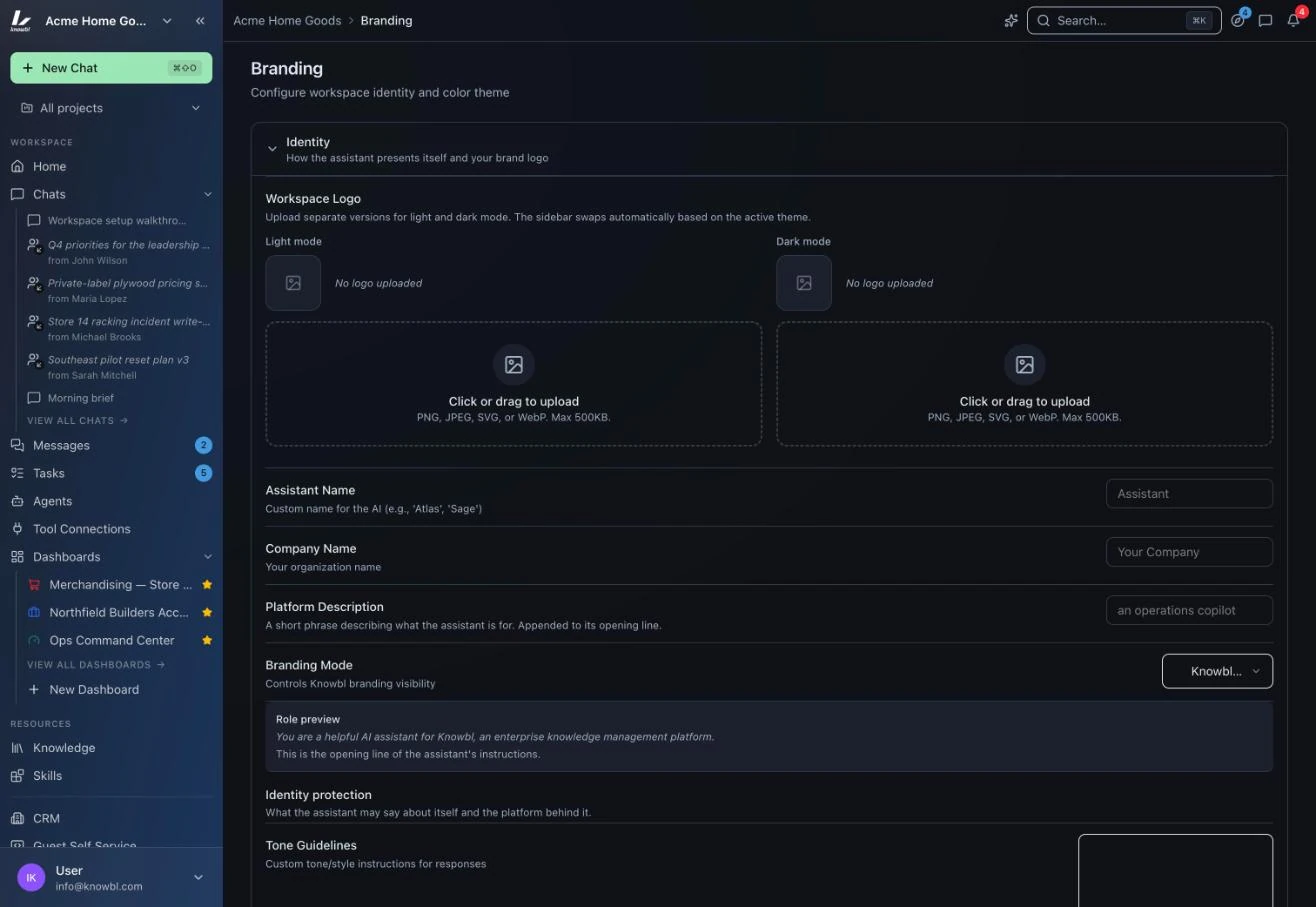Screen dimensions: 1316x907
Task: Click VIEW ALL DASHBOARDS link
Action: (x=96, y=665)
